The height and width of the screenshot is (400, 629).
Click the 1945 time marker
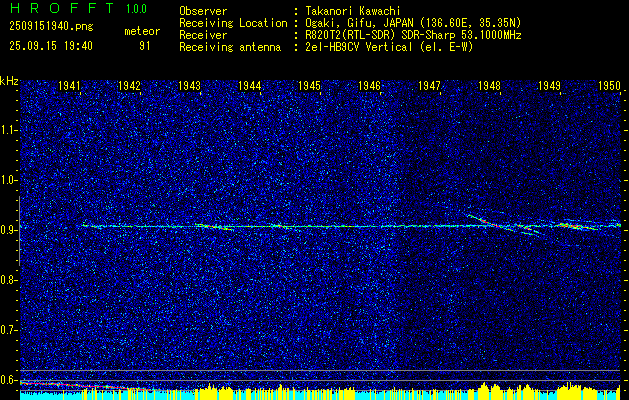pyautogui.click(x=309, y=85)
